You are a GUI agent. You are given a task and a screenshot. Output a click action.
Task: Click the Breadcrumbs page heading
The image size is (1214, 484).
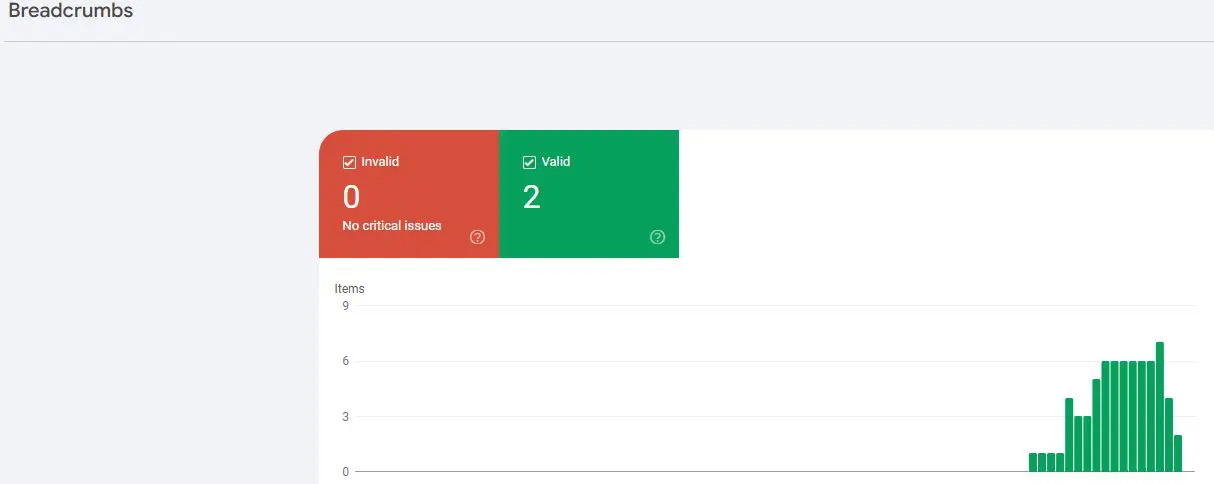point(70,11)
